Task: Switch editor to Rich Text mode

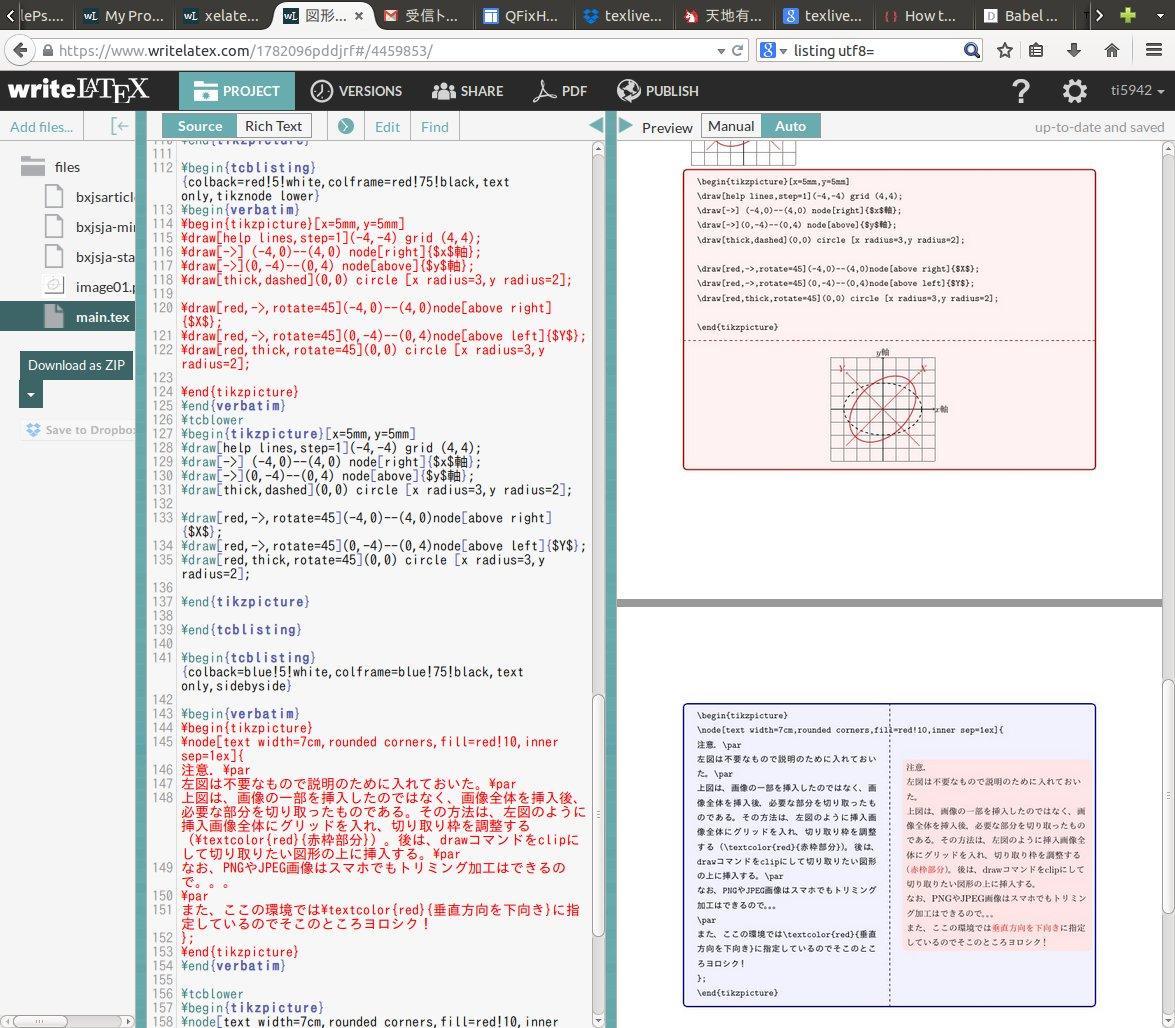Action: (x=274, y=126)
